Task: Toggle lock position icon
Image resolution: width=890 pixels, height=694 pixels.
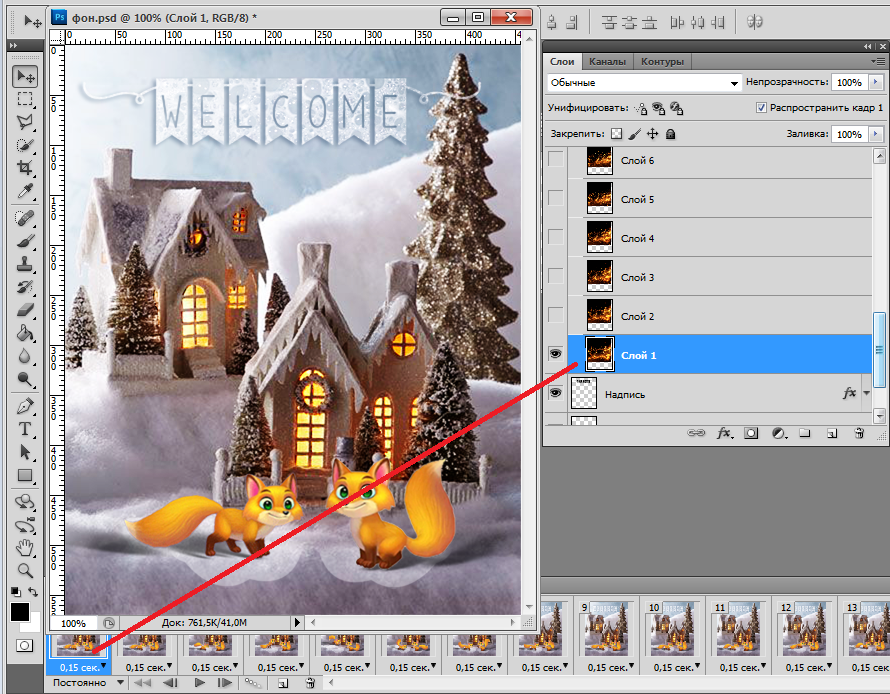Action: click(653, 134)
